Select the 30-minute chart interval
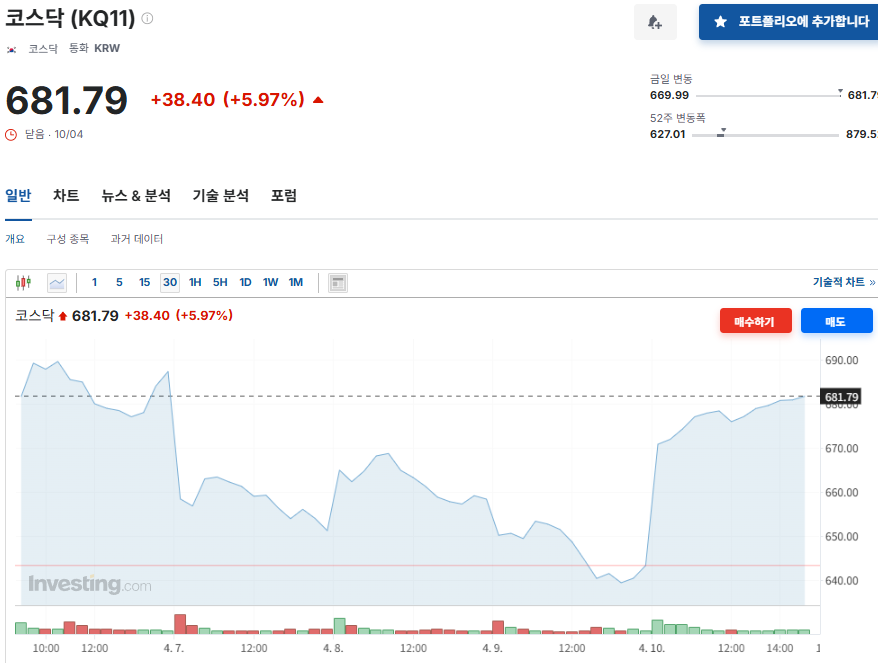This screenshot has height=663, width=878. tap(170, 283)
